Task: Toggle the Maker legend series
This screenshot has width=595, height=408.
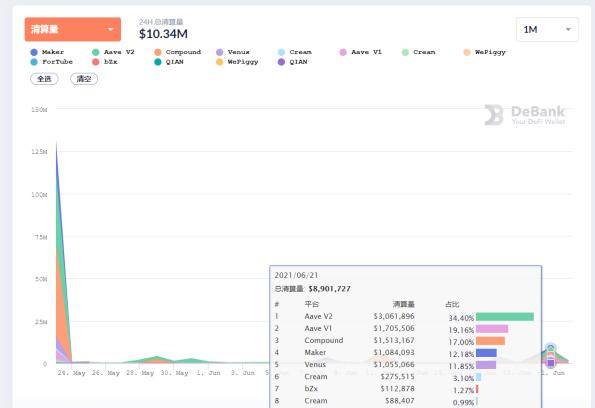Action: (47, 52)
